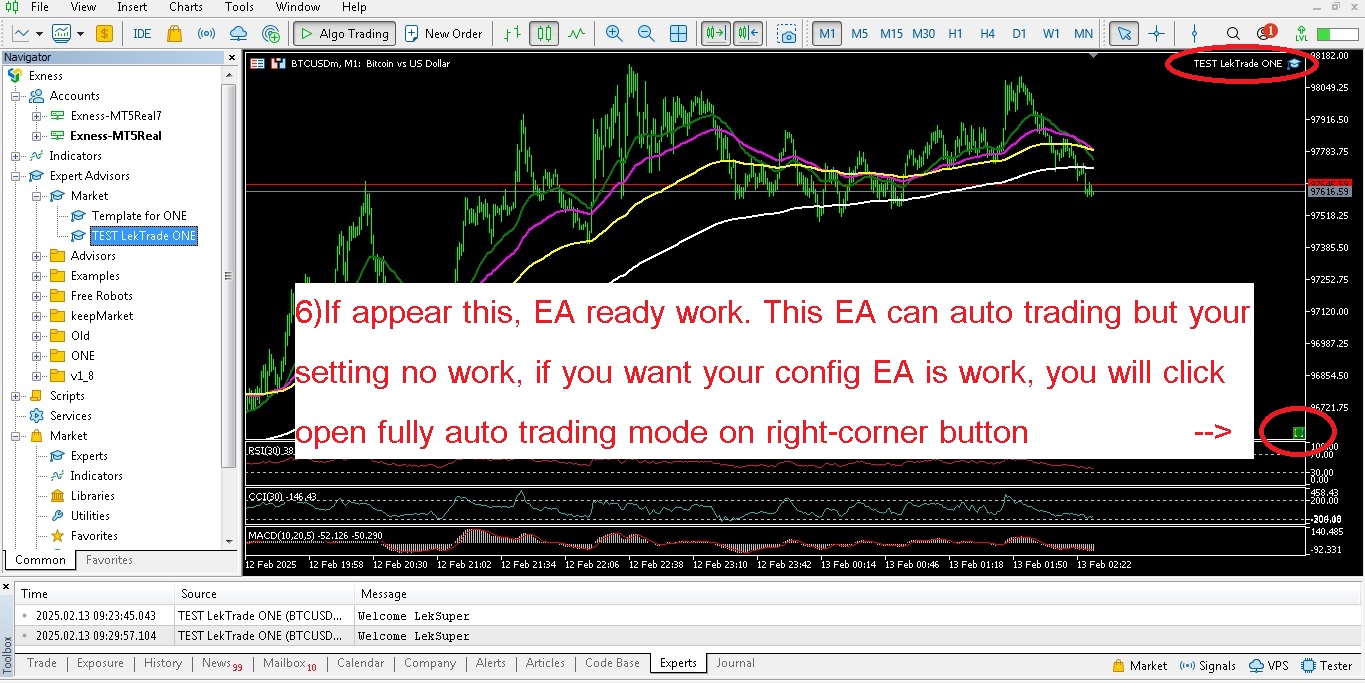
Task: Switch chart to candlestick type
Action: point(543,33)
